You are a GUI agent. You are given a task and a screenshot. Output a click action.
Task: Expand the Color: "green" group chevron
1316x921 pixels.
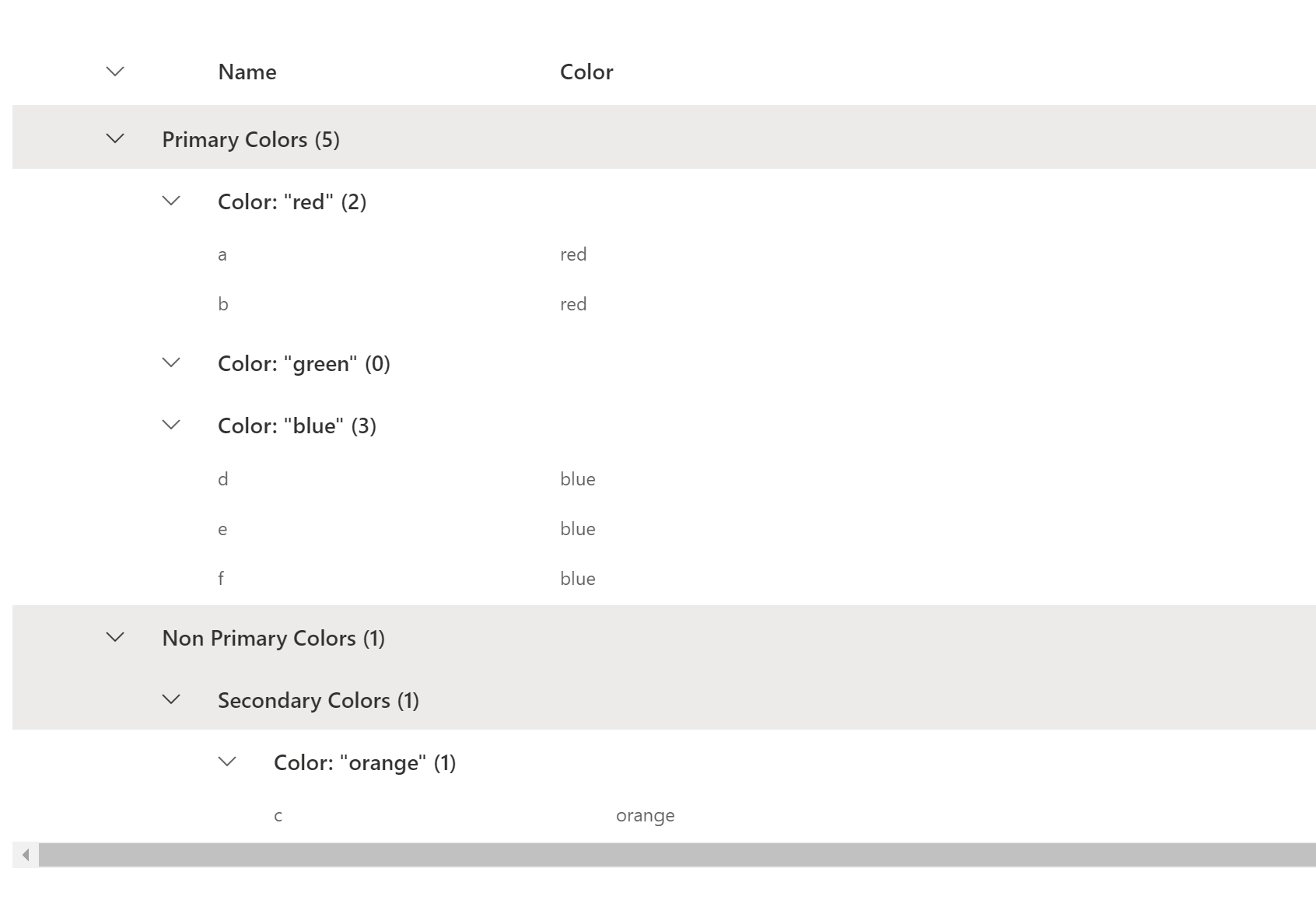(170, 362)
